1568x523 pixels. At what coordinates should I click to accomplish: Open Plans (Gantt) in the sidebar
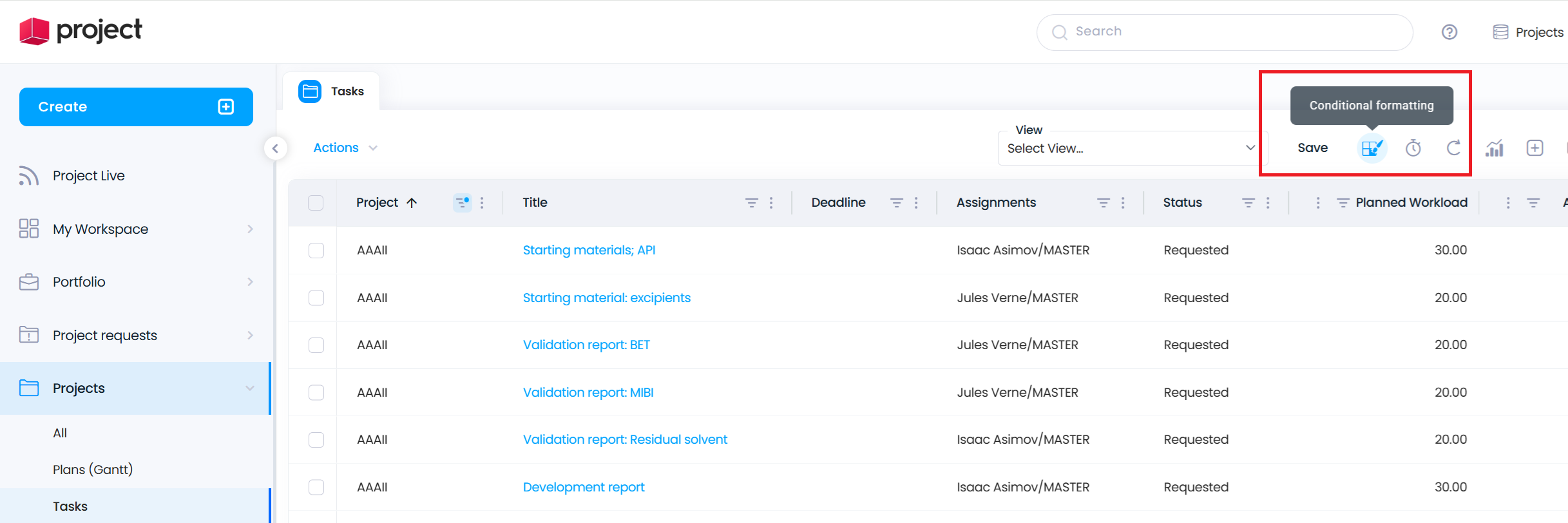point(93,470)
